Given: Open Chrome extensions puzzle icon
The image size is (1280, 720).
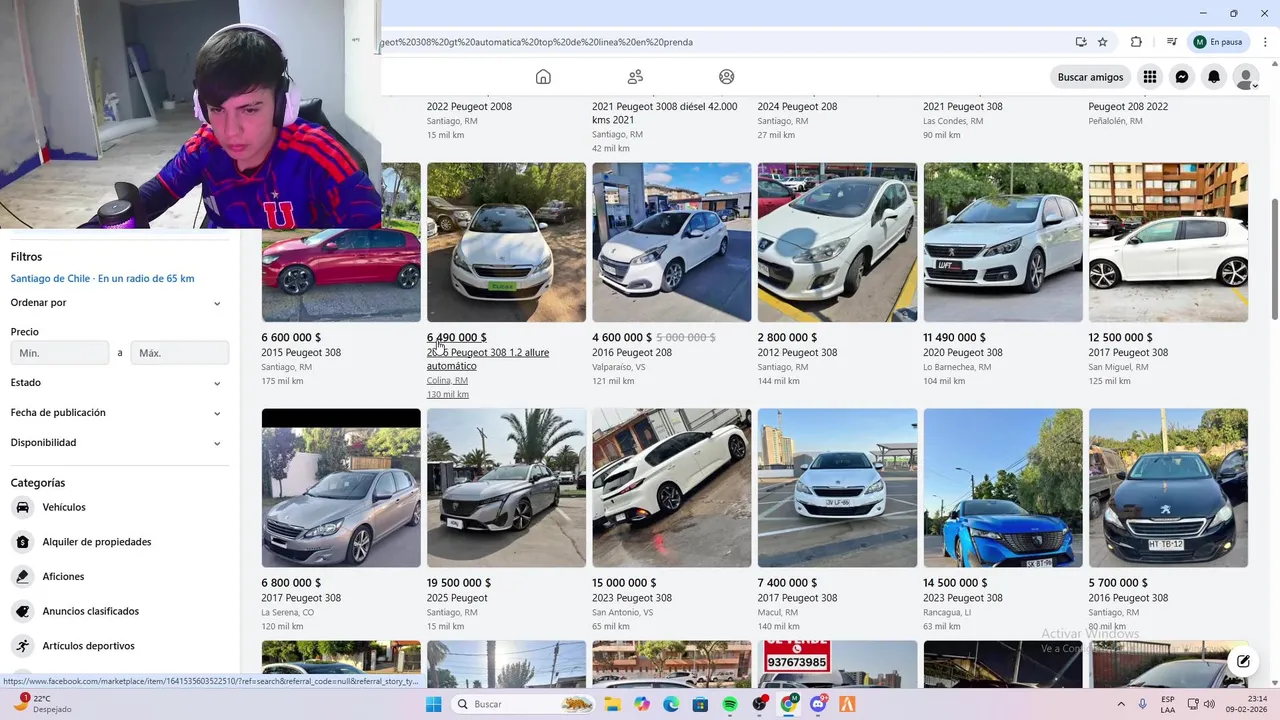Looking at the screenshot, I should pyautogui.click(x=1136, y=42).
